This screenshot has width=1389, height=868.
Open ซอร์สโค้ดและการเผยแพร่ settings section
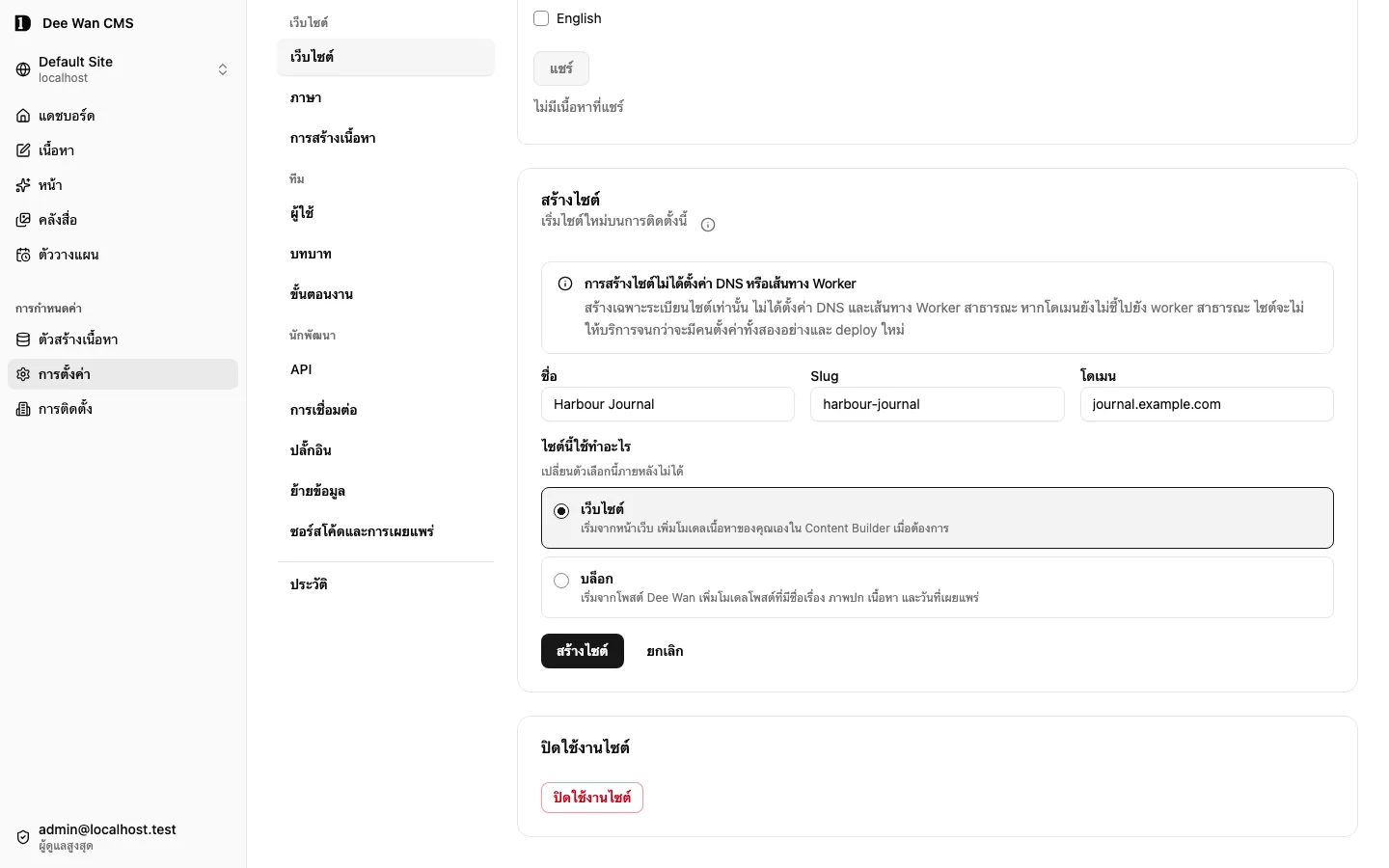tap(386, 531)
